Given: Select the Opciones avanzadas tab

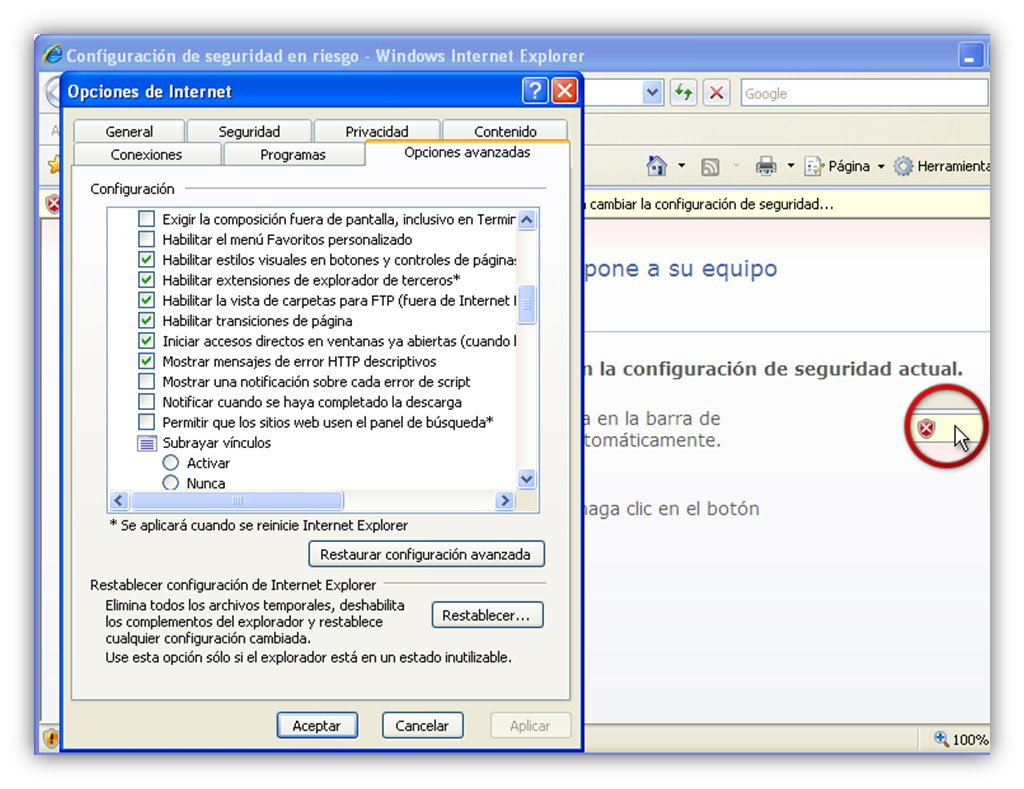Looking at the screenshot, I should (x=467, y=152).
